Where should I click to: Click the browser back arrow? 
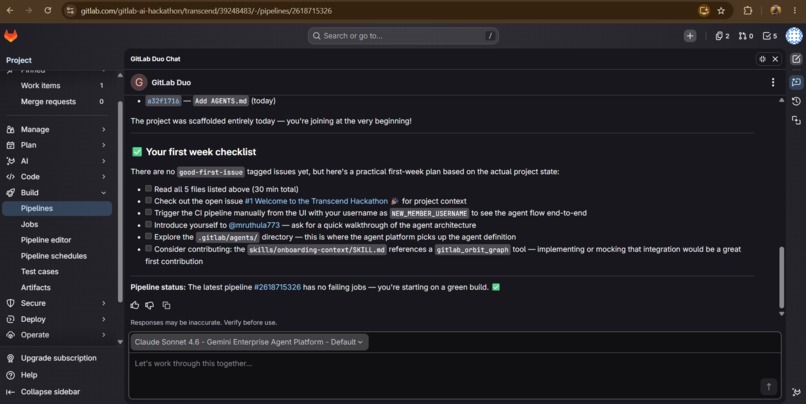tap(10, 10)
